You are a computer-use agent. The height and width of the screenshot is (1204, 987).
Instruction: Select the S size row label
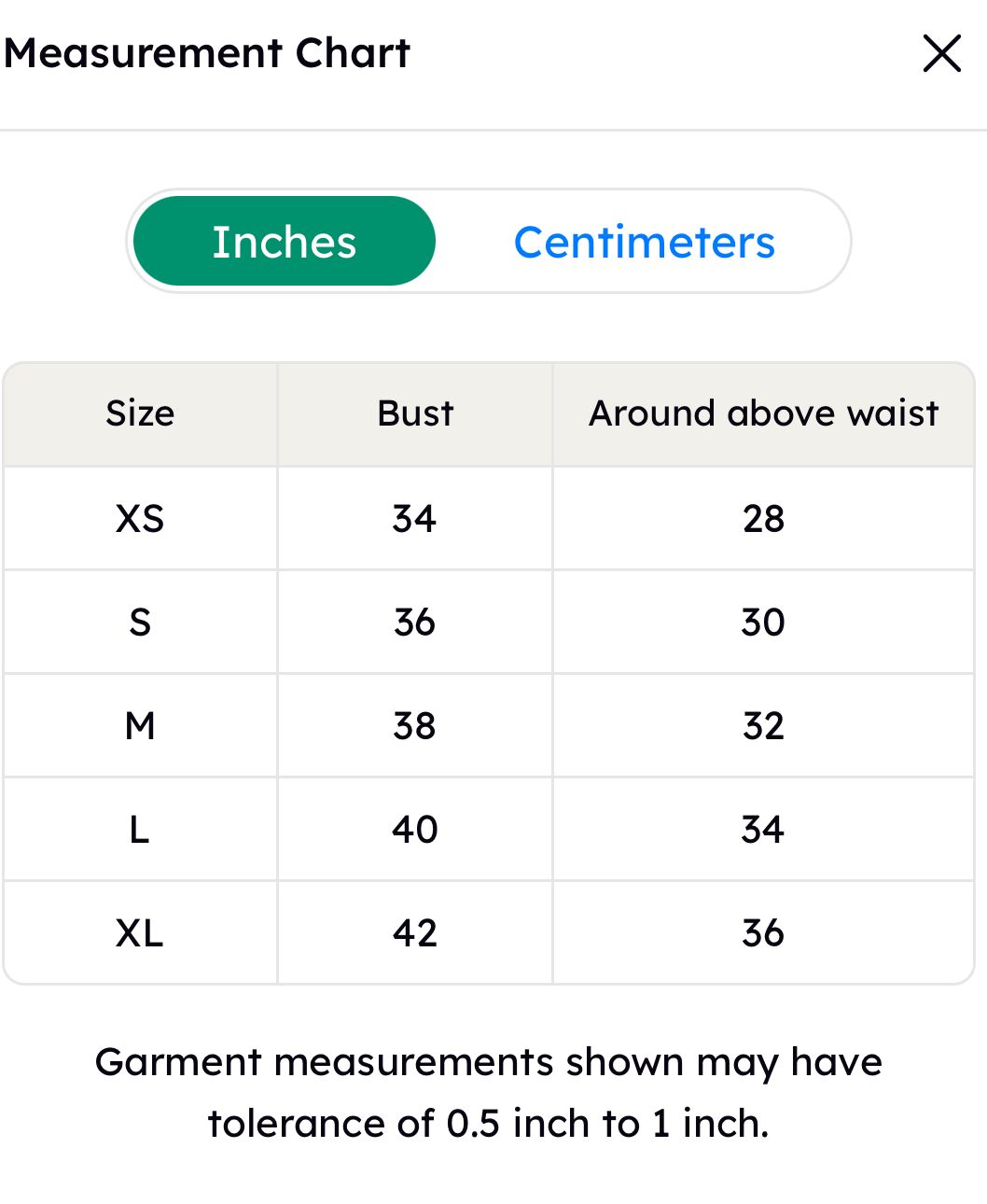pos(140,623)
